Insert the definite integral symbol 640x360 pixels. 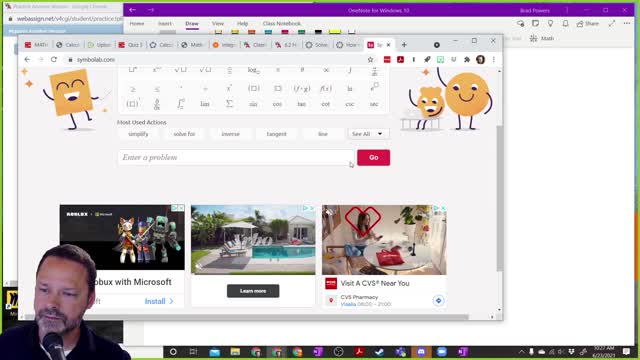click(180, 104)
